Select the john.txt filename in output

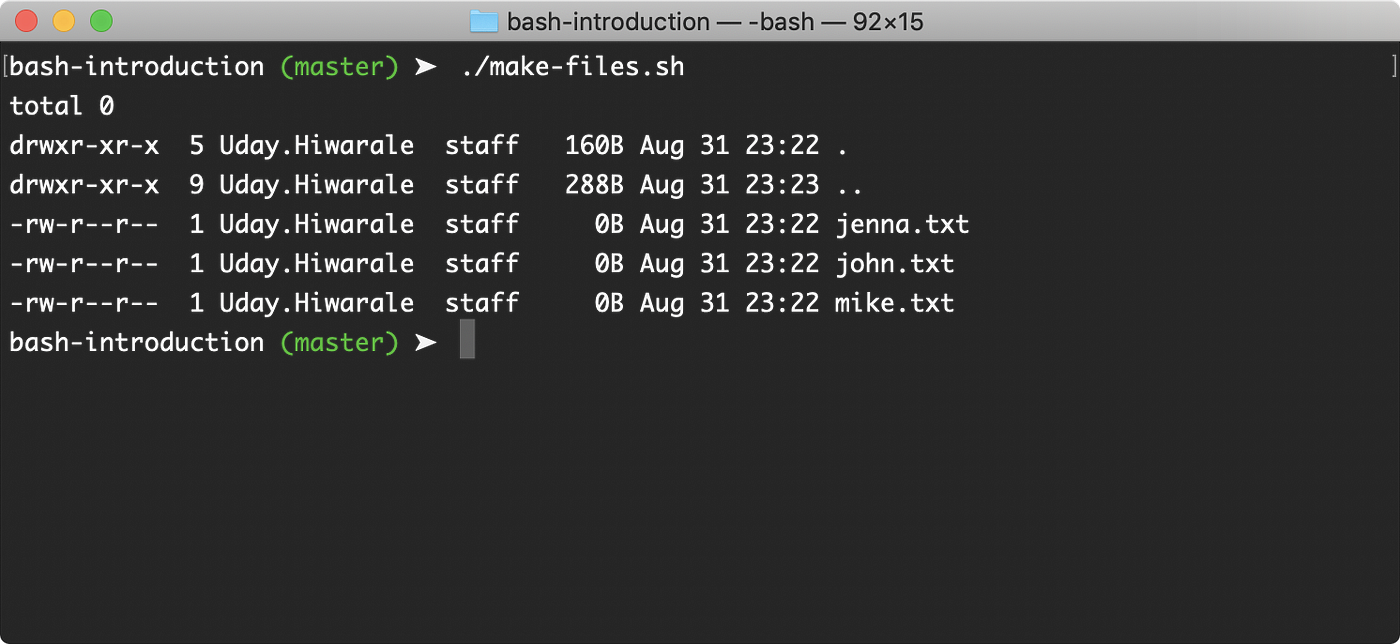point(894,263)
